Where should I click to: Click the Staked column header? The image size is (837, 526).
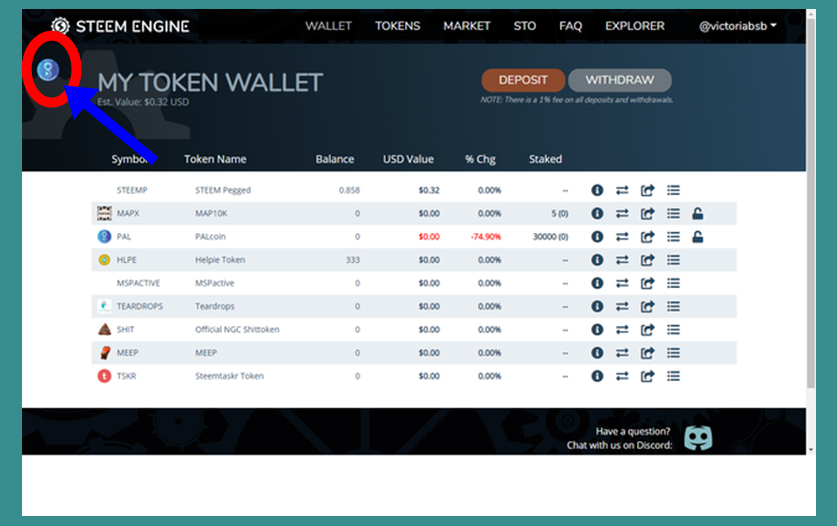pyautogui.click(x=546, y=159)
